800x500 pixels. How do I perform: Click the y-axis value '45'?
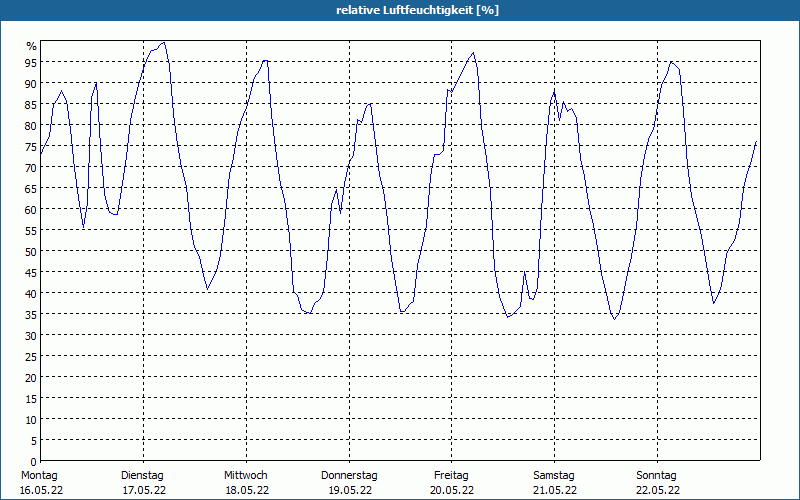point(31,273)
